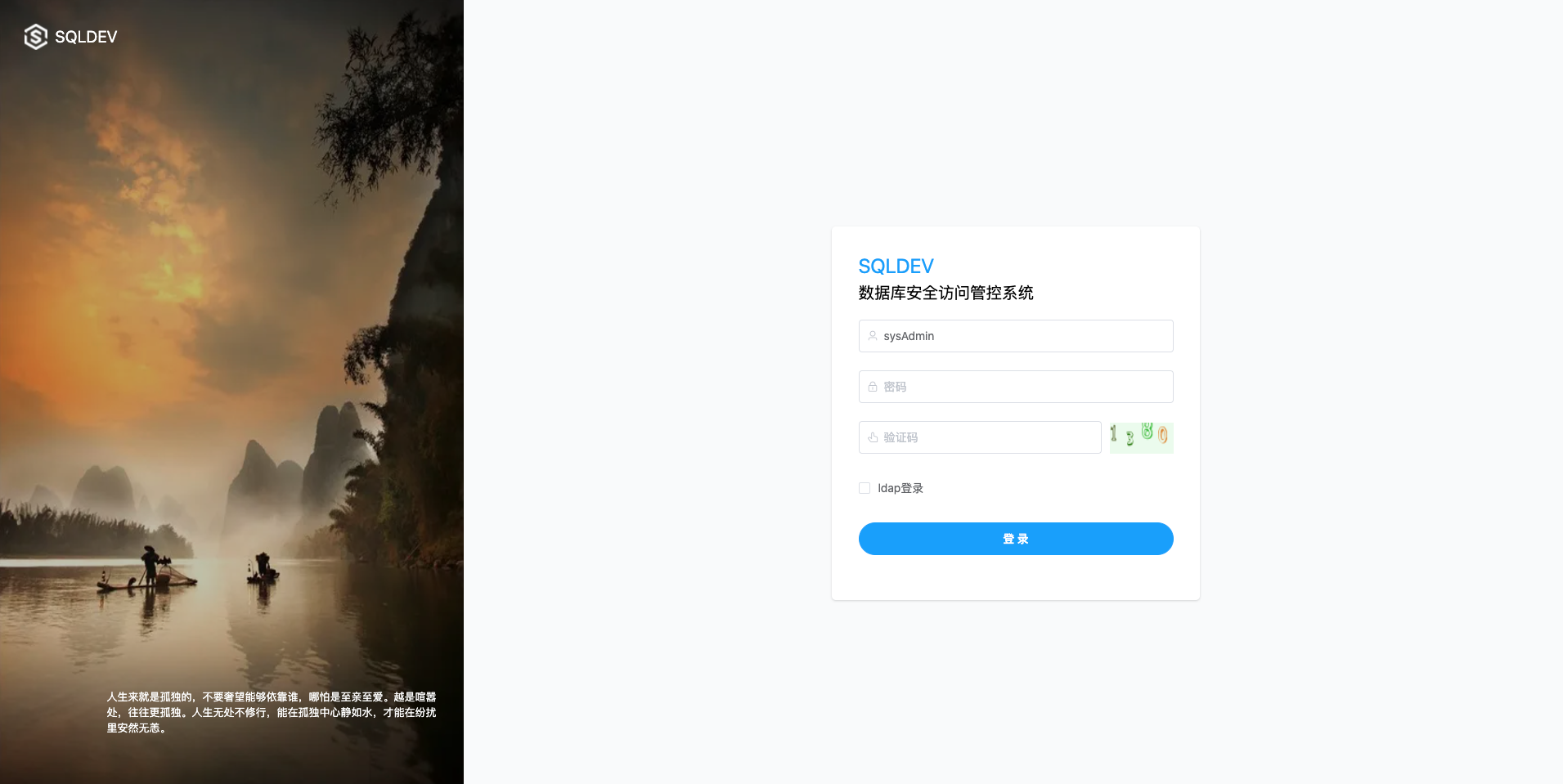Click the blue 登录 login button
1563x784 pixels.
[x=1016, y=539]
